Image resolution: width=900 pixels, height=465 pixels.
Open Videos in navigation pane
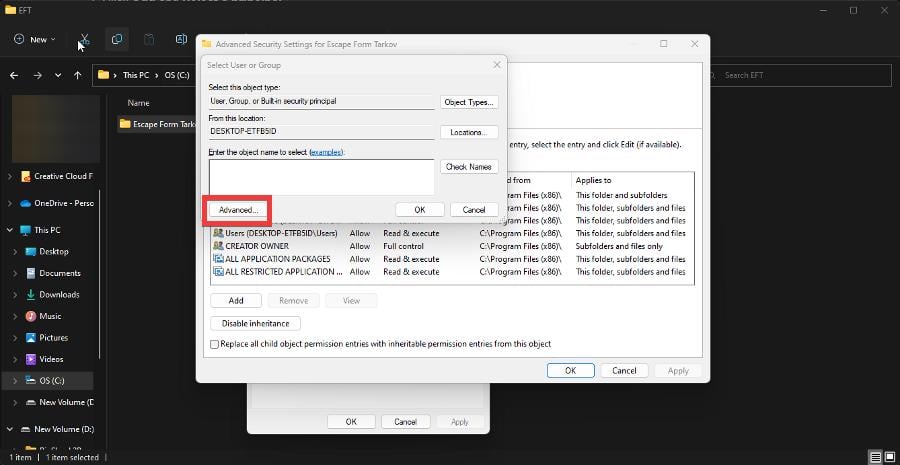point(45,359)
